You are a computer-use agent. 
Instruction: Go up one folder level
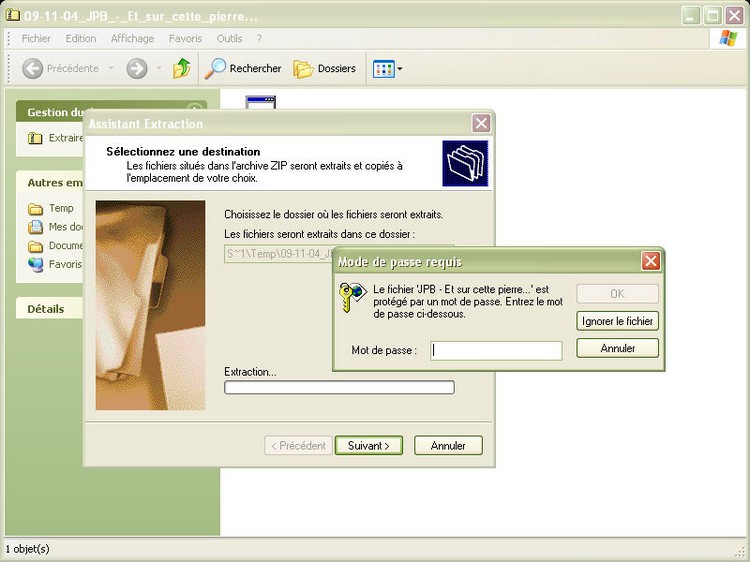coord(181,69)
